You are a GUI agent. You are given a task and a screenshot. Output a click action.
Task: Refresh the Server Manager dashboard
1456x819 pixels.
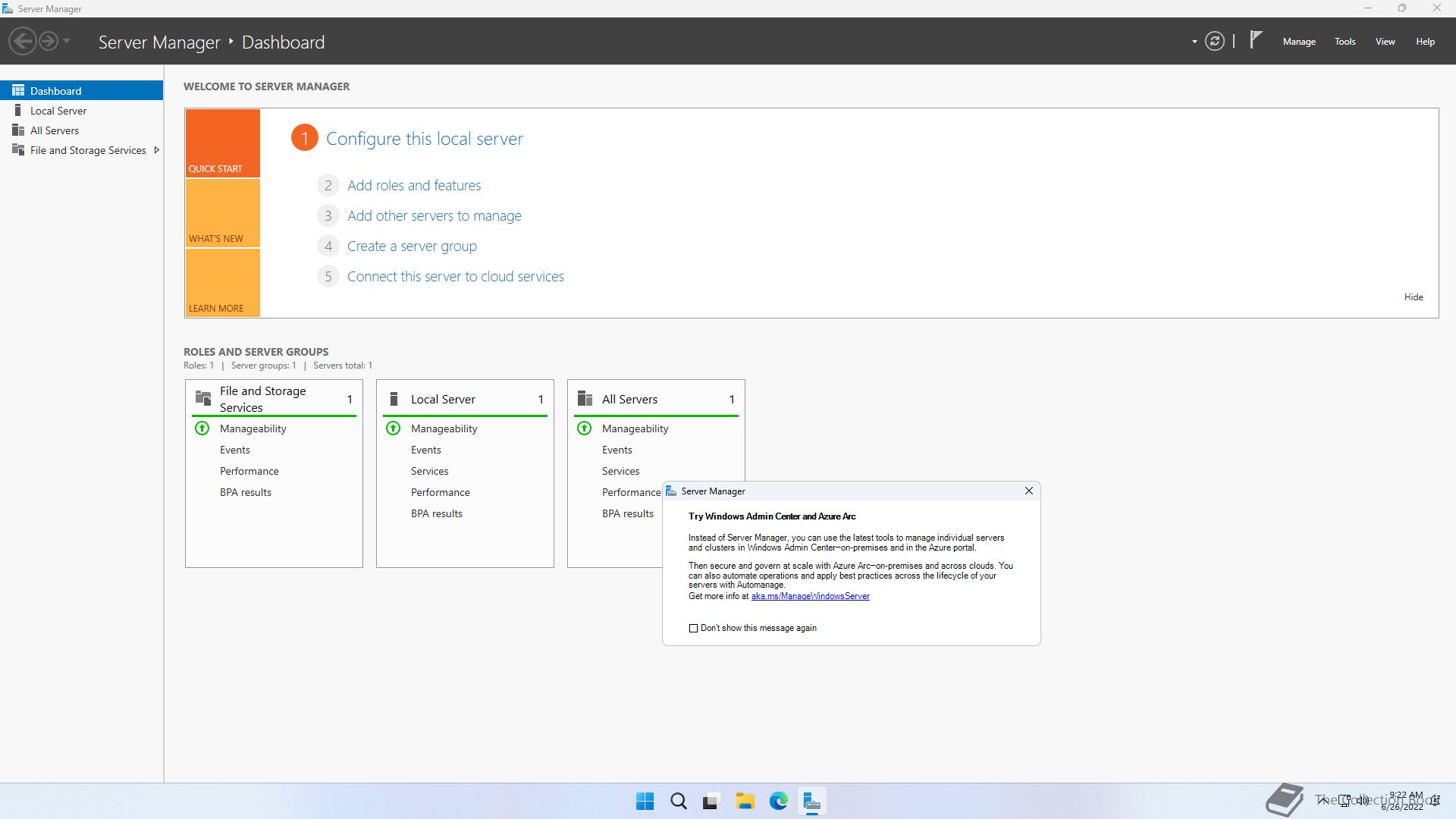[1215, 41]
